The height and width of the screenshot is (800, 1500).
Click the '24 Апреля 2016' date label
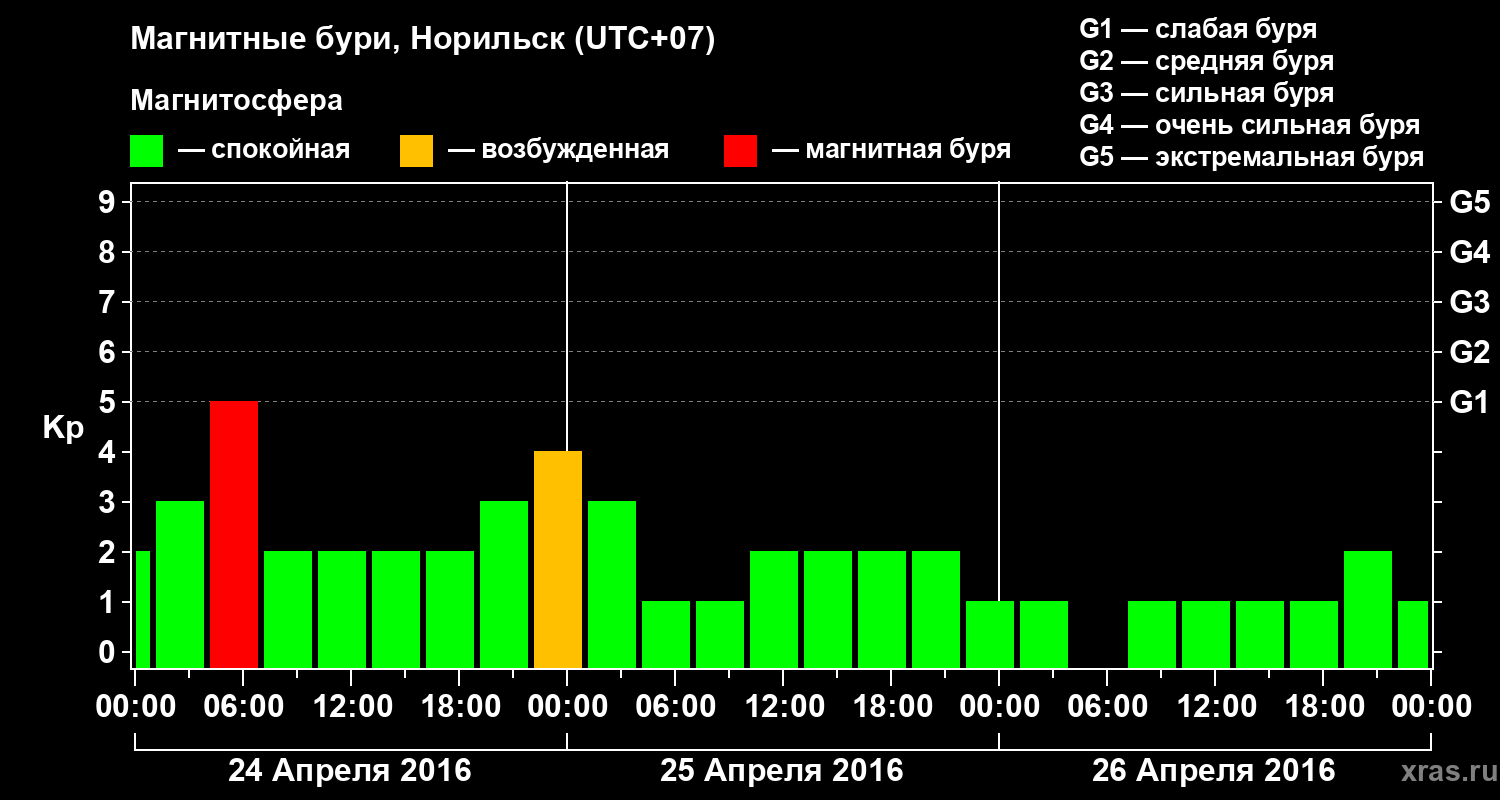tap(350, 771)
